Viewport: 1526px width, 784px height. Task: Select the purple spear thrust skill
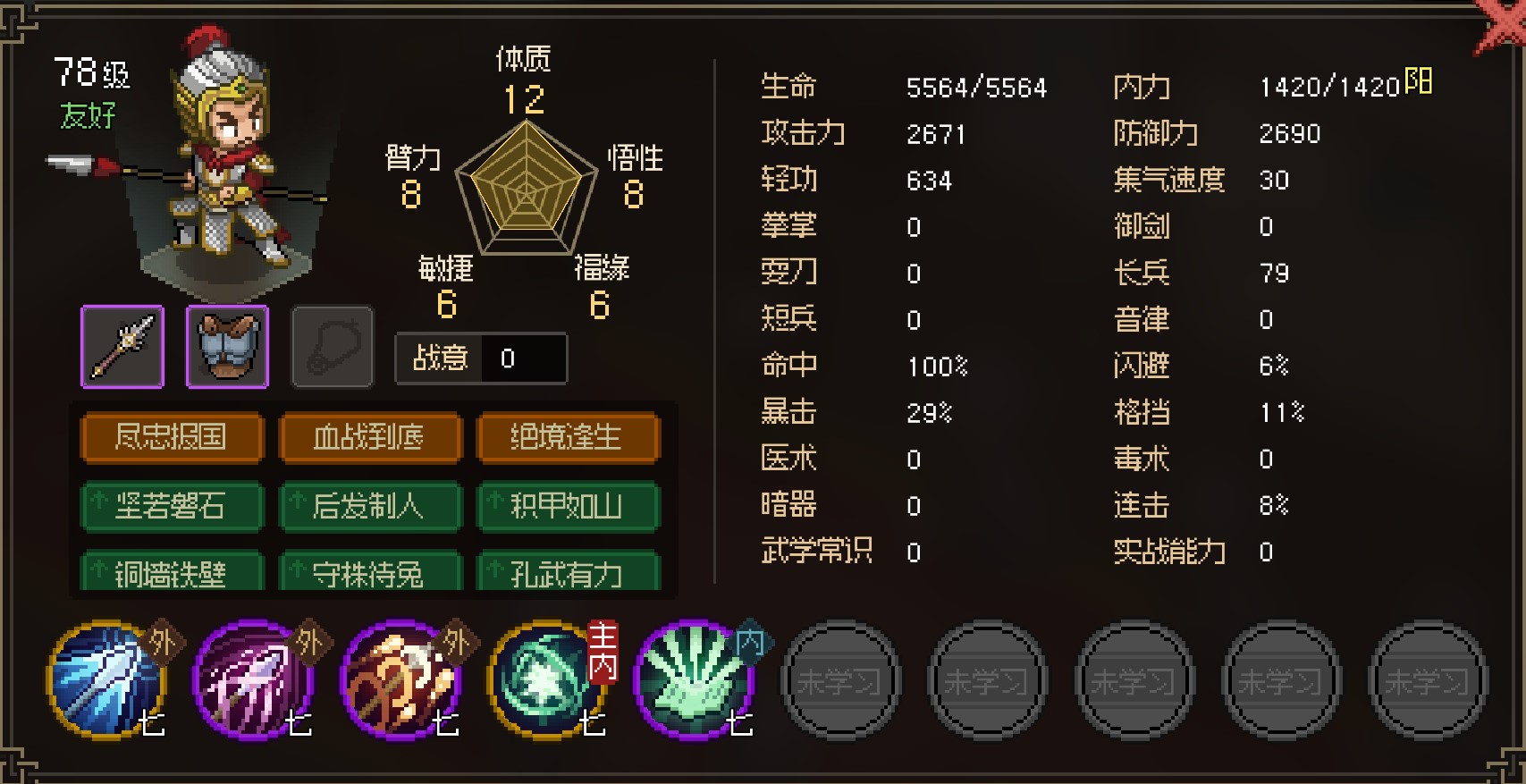[256, 681]
